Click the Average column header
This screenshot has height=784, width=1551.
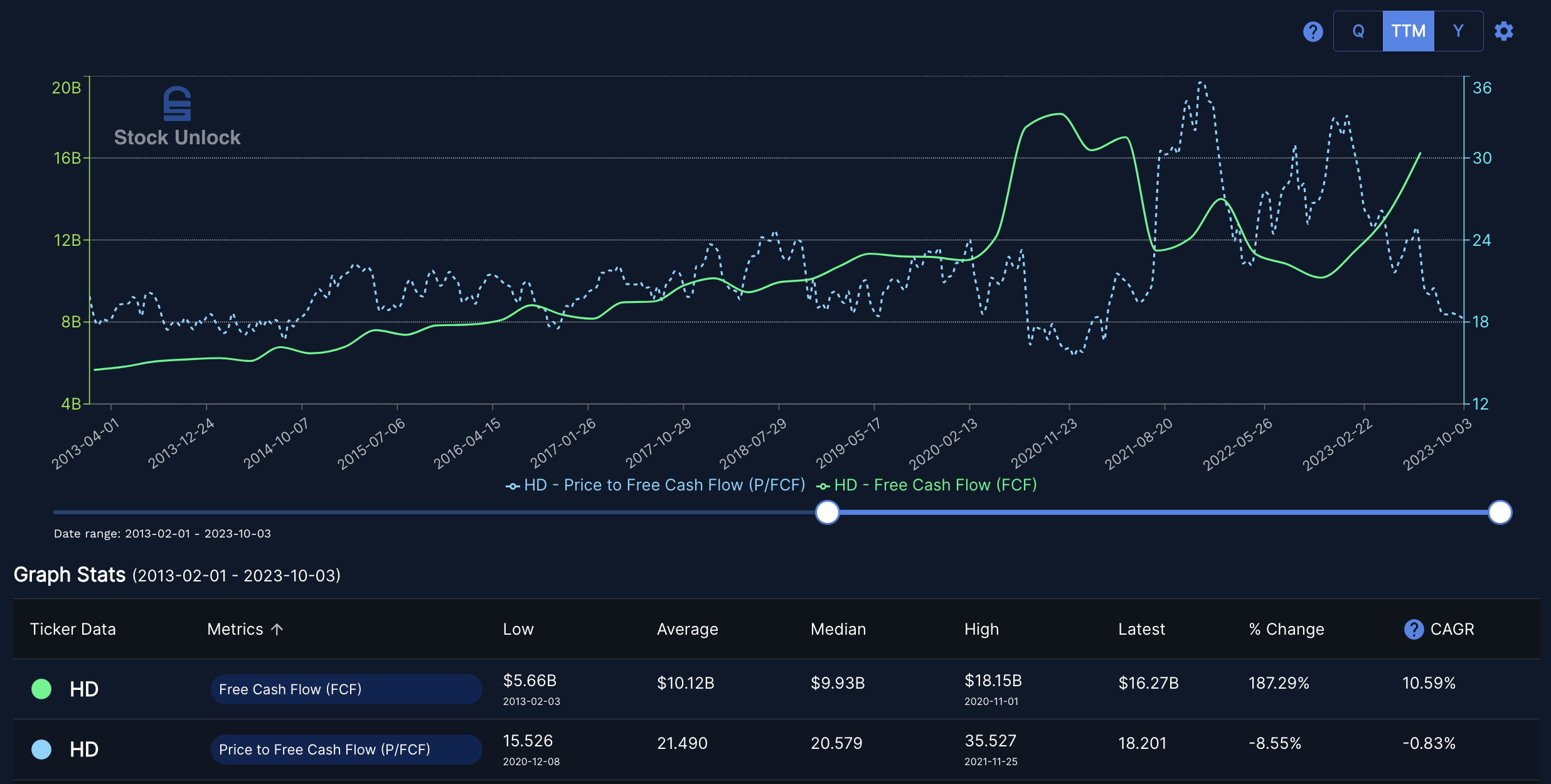tap(688, 629)
